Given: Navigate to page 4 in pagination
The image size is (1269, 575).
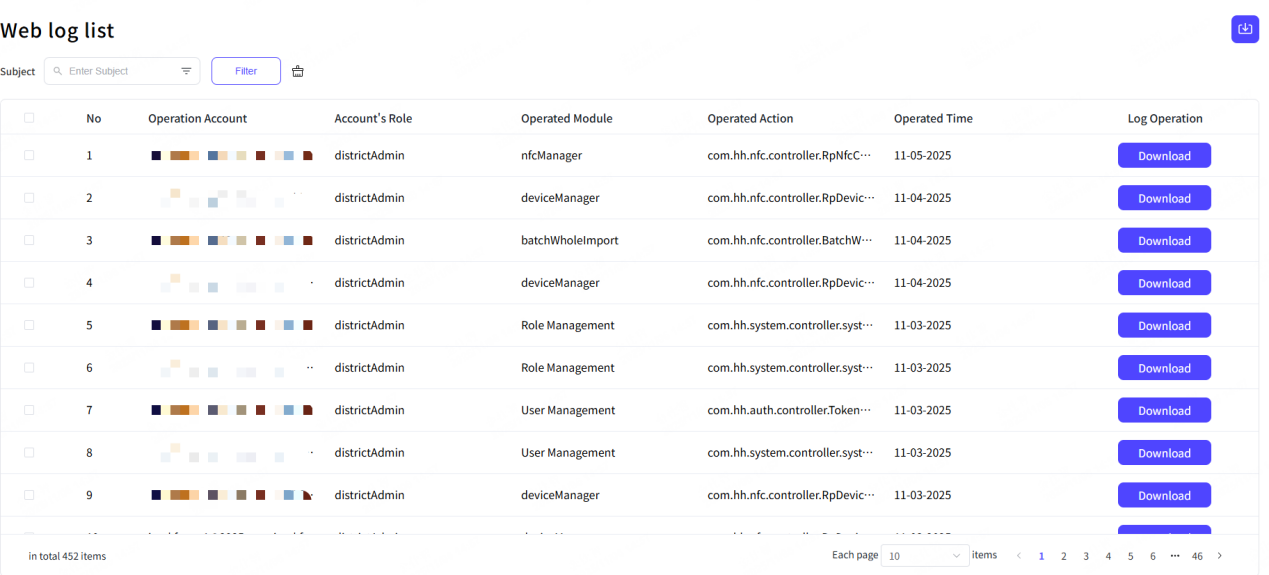Looking at the screenshot, I should point(1108,556).
